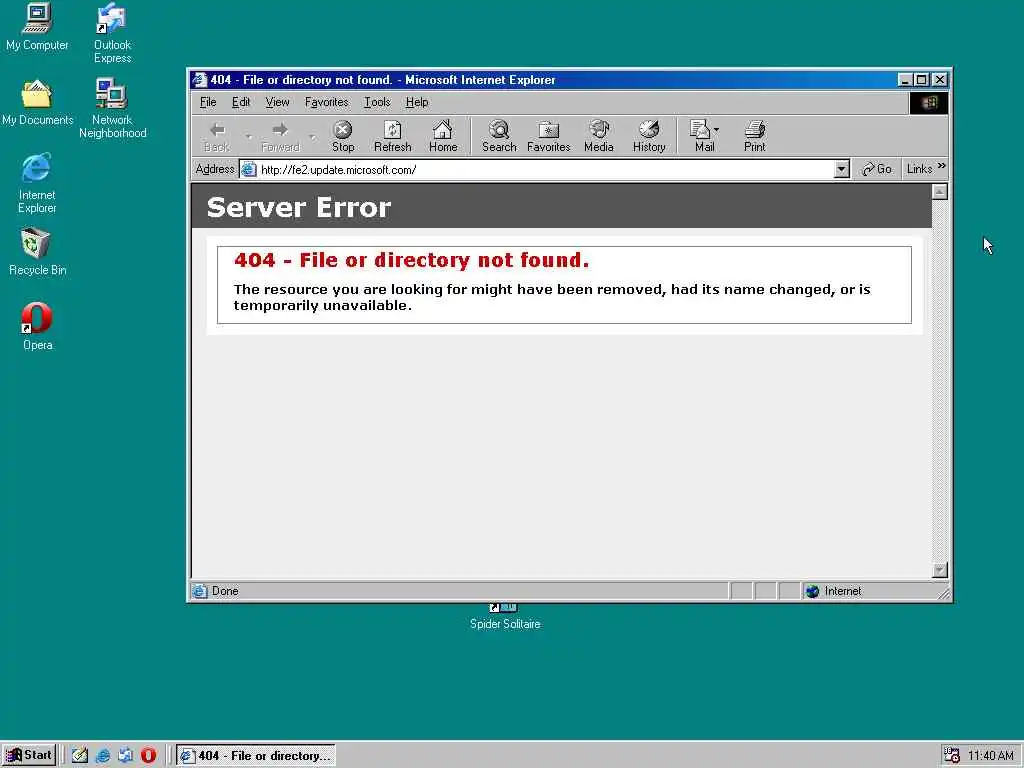Select the Recycle Bin icon

click(37, 252)
